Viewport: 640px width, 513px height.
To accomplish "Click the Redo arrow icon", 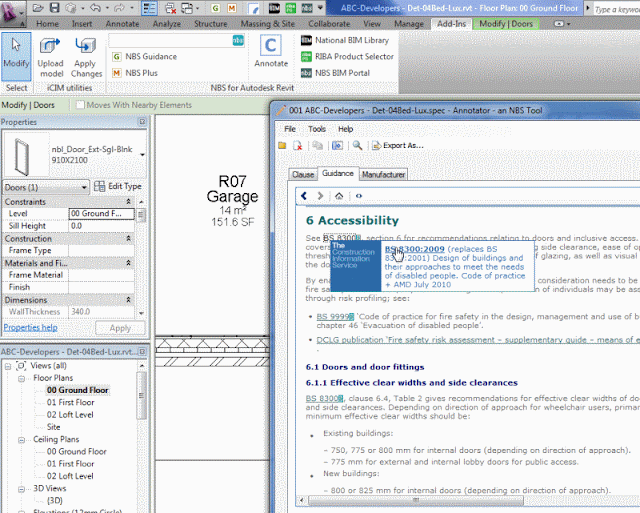I will pos(119,8).
